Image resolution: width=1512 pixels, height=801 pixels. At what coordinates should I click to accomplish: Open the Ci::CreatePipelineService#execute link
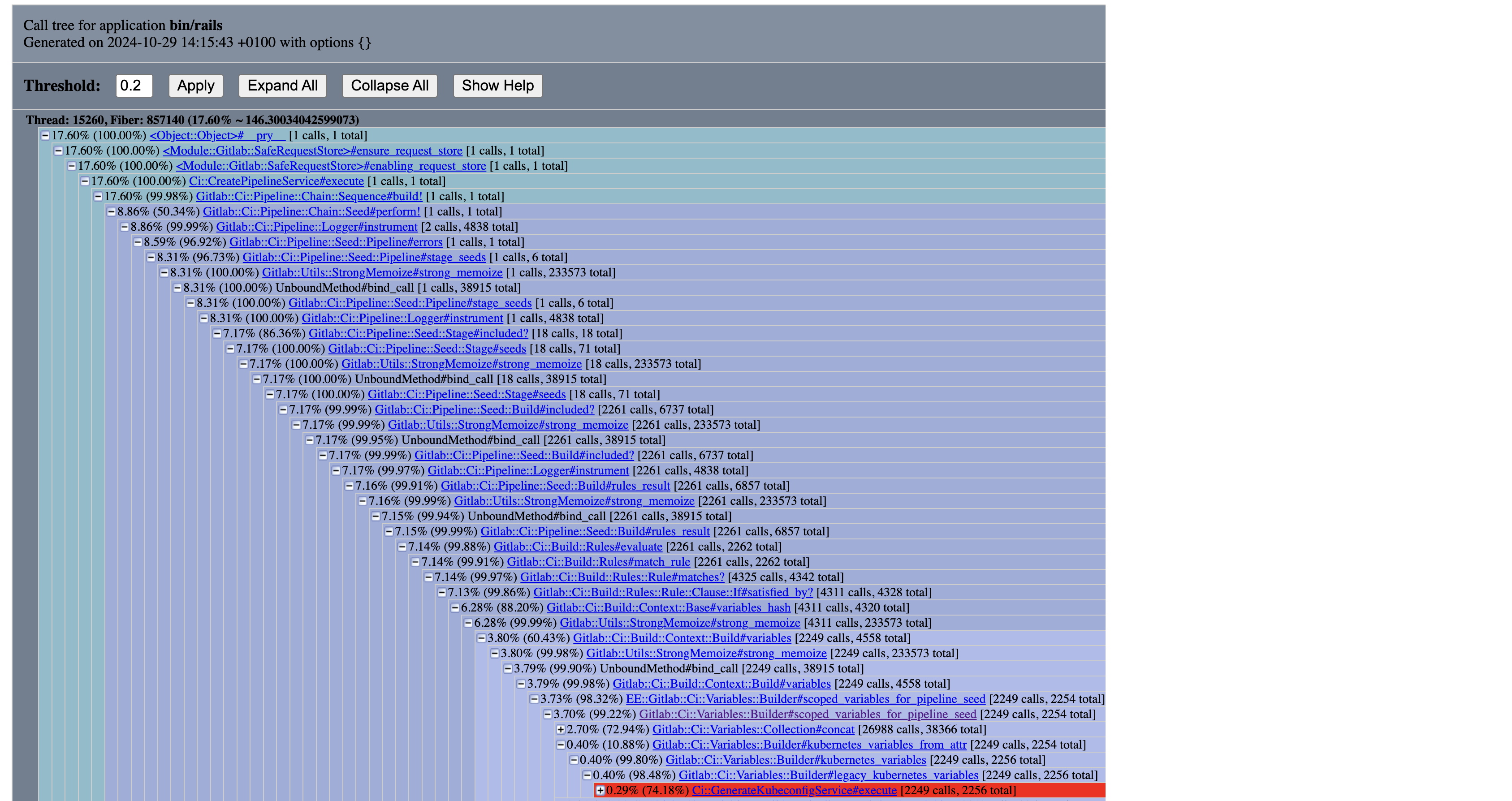pos(276,181)
